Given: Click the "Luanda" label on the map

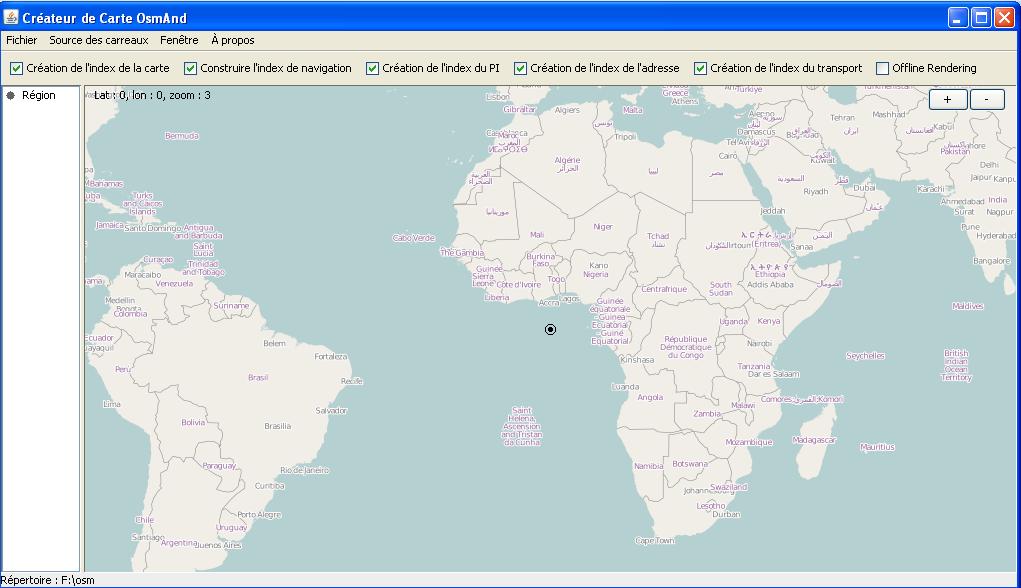Looking at the screenshot, I should coord(625,387).
